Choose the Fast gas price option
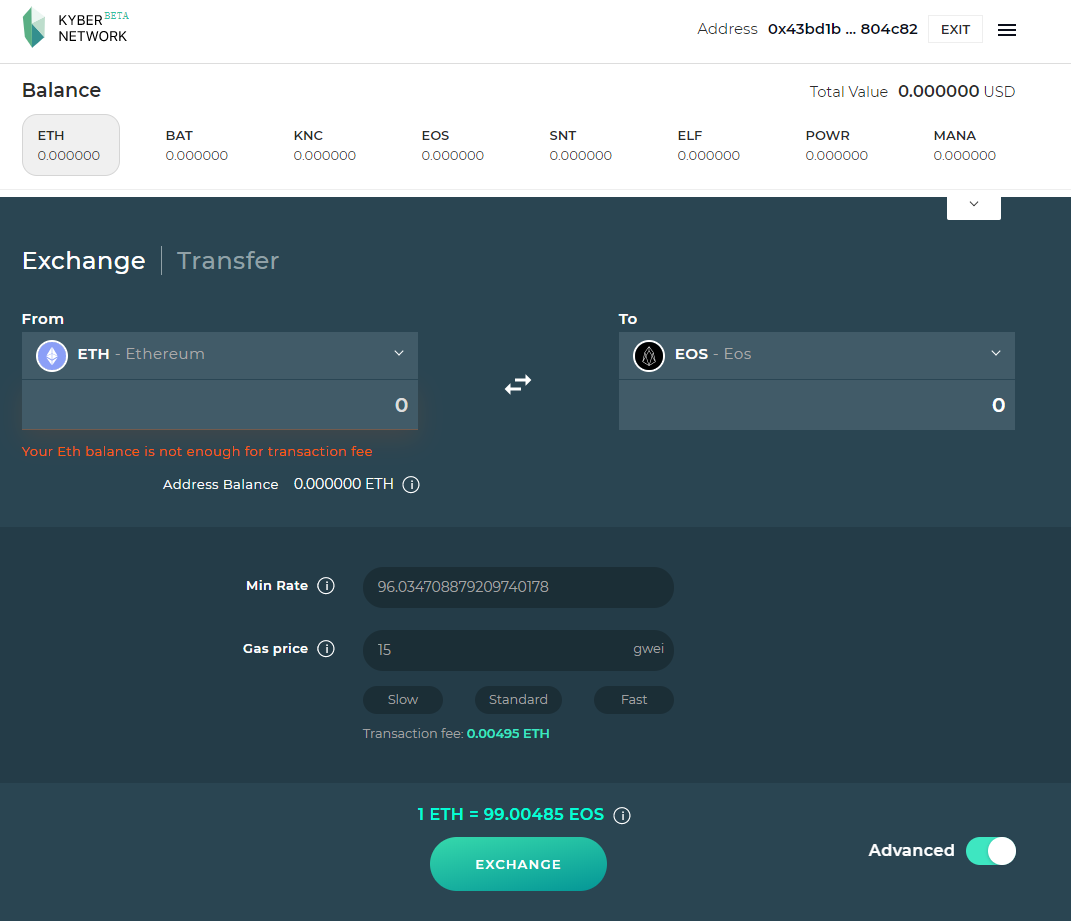This screenshot has width=1071, height=921. 634,700
